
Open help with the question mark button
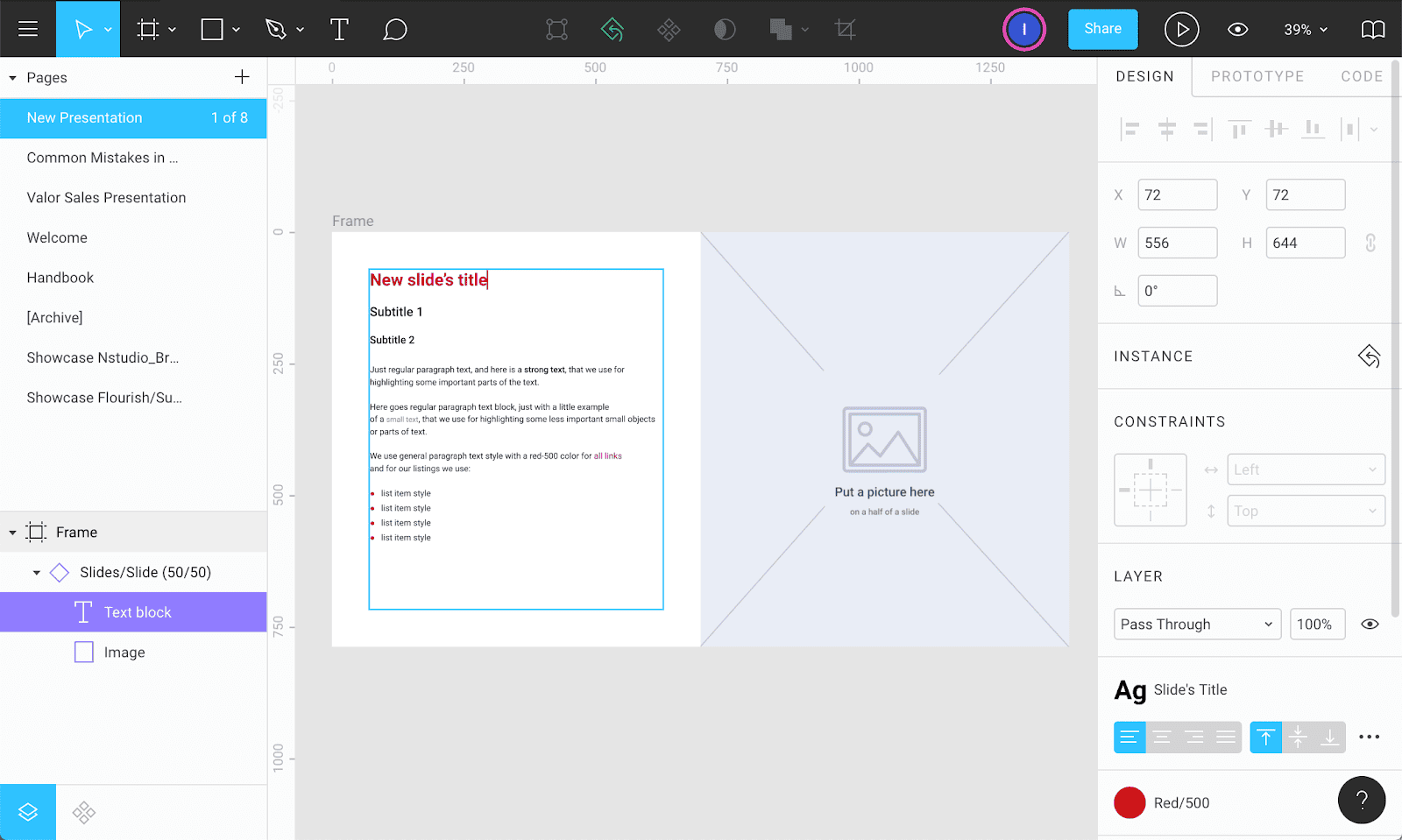pos(1361,800)
